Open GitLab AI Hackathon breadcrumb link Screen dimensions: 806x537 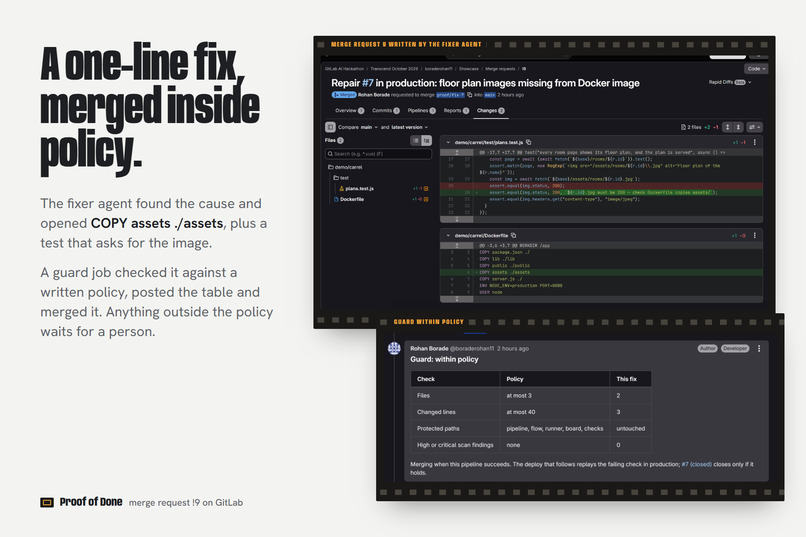(344, 69)
